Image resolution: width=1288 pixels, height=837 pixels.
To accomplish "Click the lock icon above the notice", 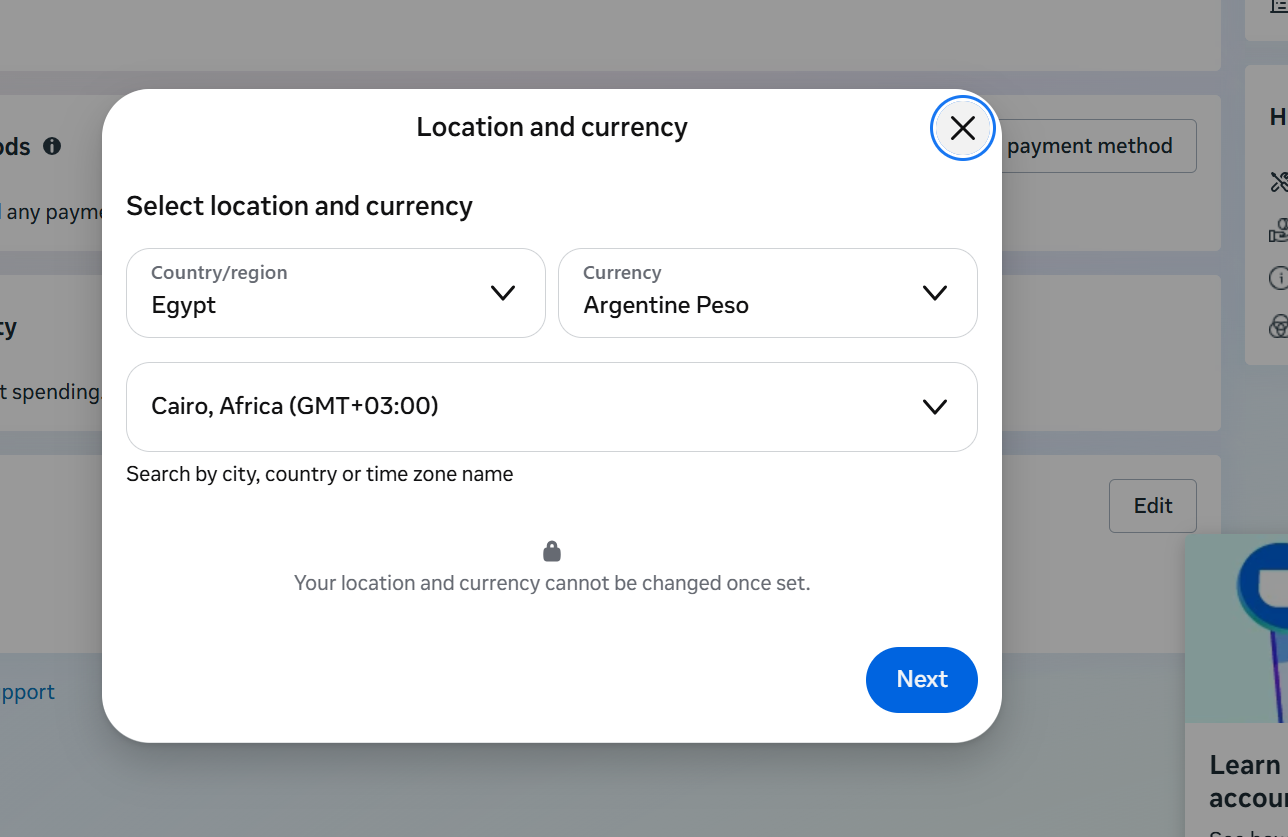I will [x=552, y=551].
